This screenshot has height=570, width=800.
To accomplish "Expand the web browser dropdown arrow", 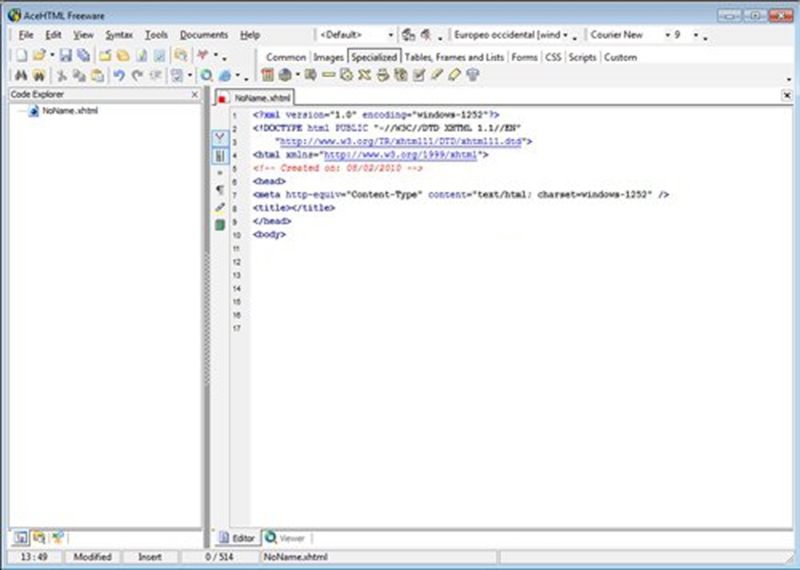I will (x=237, y=75).
